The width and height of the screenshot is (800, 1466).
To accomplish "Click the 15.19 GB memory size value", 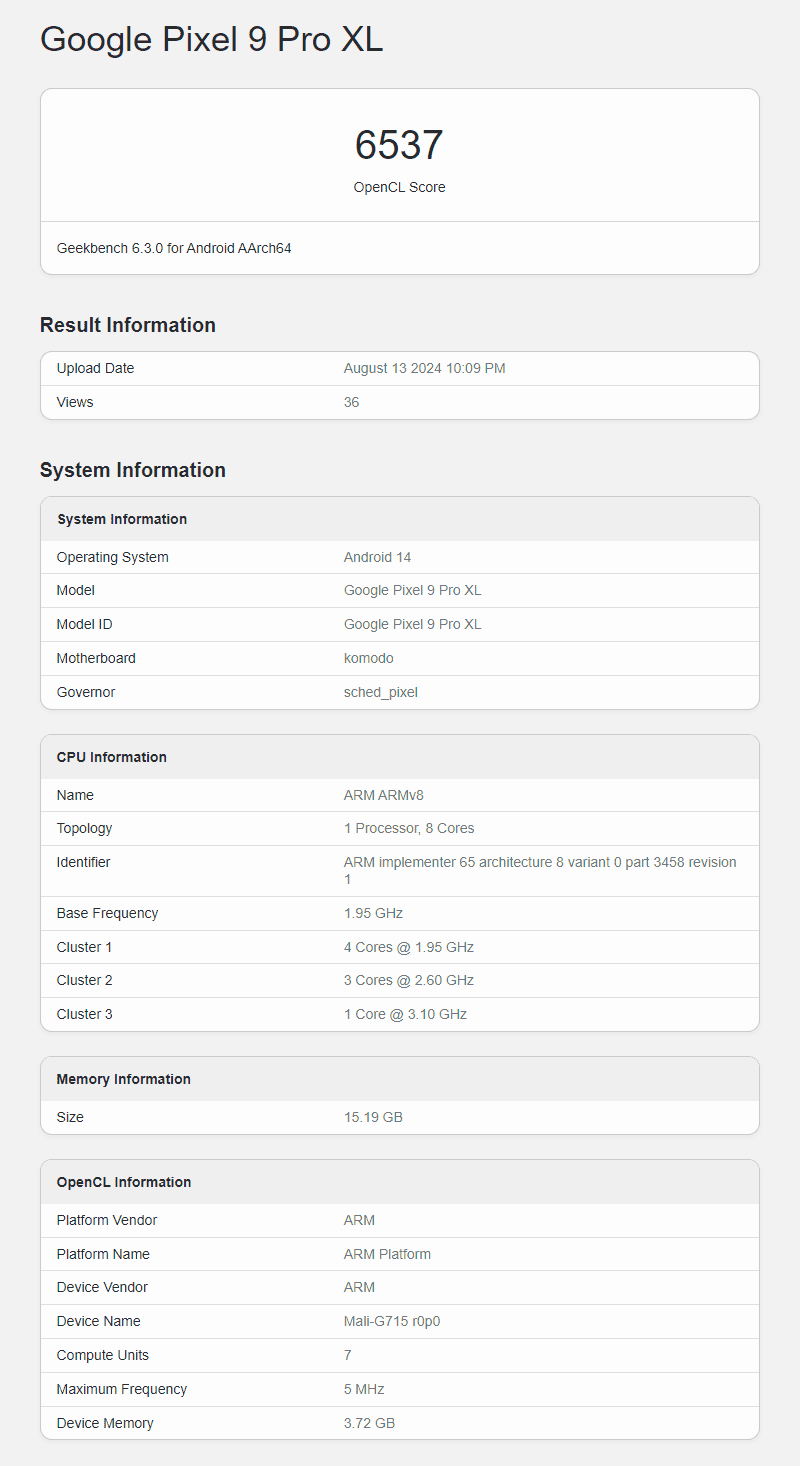I will click(x=373, y=1117).
